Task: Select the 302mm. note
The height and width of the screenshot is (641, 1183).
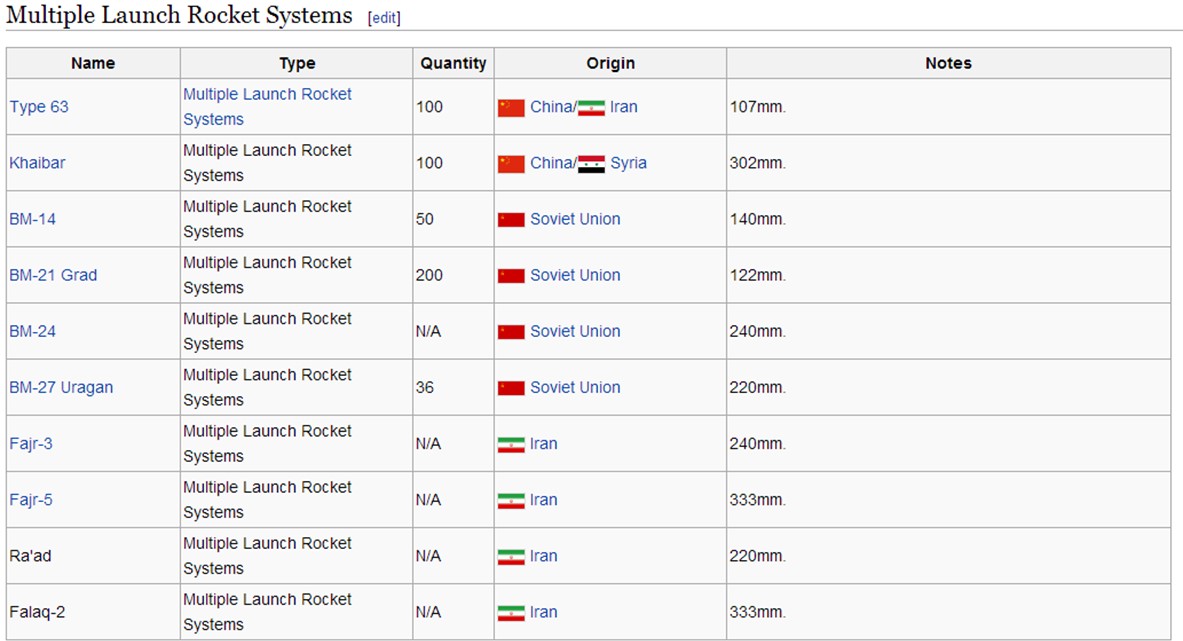Action: [x=757, y=163]
